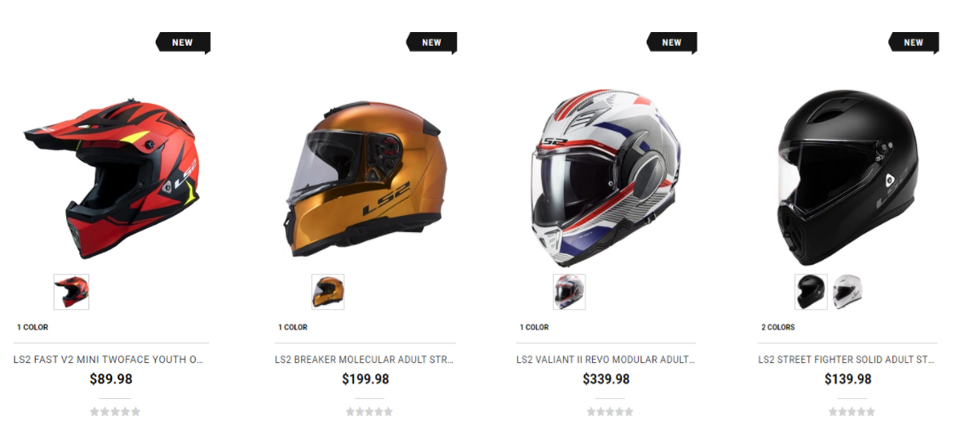Click the star rating under the $339.98 helmet
Screen dimensions: 967x438
click(610, 411)
